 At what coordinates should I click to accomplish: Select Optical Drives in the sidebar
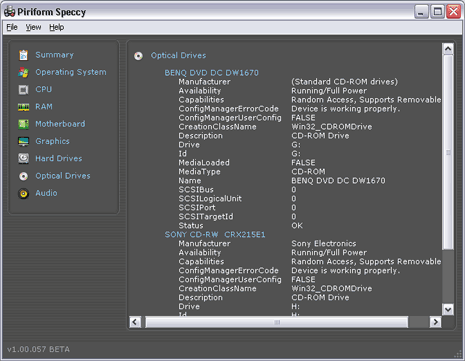63,176
